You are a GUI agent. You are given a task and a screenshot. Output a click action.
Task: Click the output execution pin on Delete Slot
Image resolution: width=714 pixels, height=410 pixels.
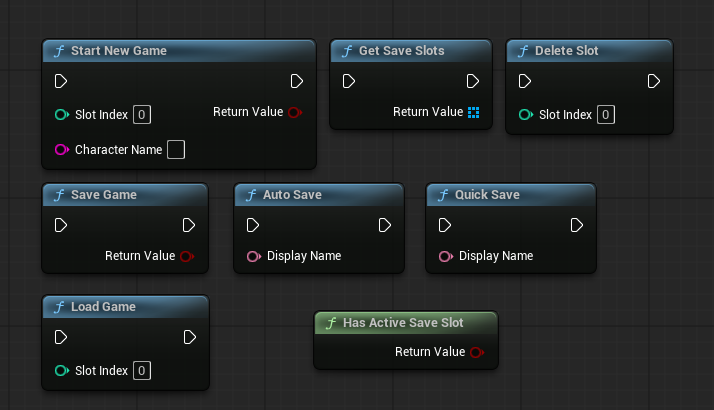[x=653, y=82]
